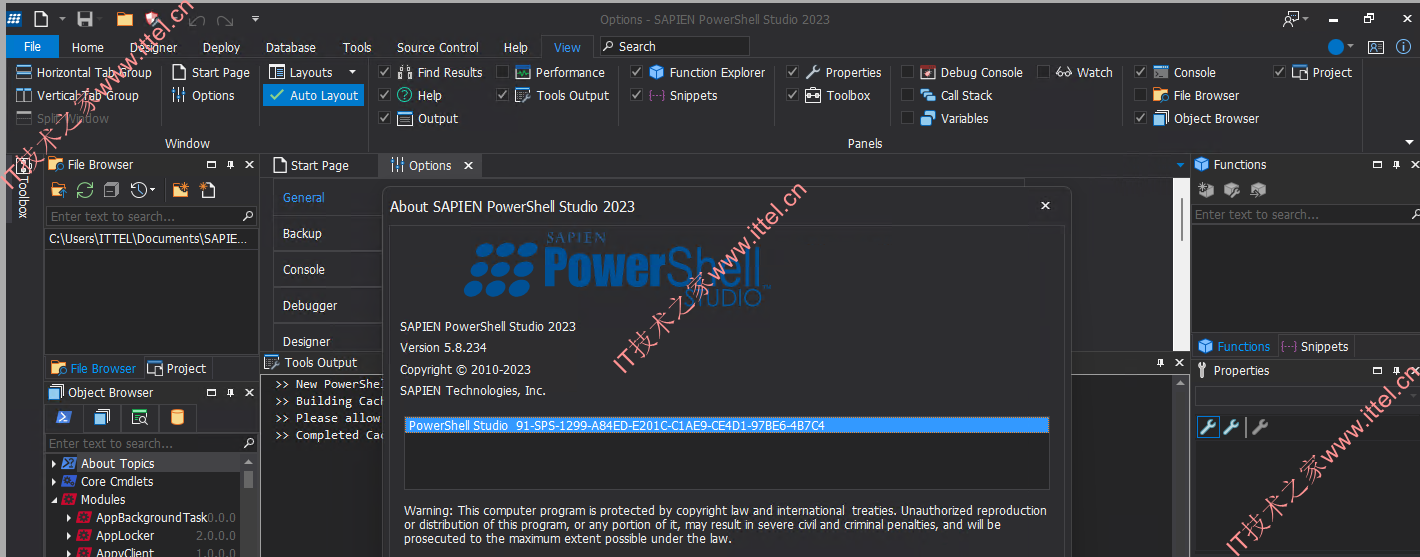
Task: Close the About SAPIEN PowerShell Studio dialog
Action: tap(1045, 205)
